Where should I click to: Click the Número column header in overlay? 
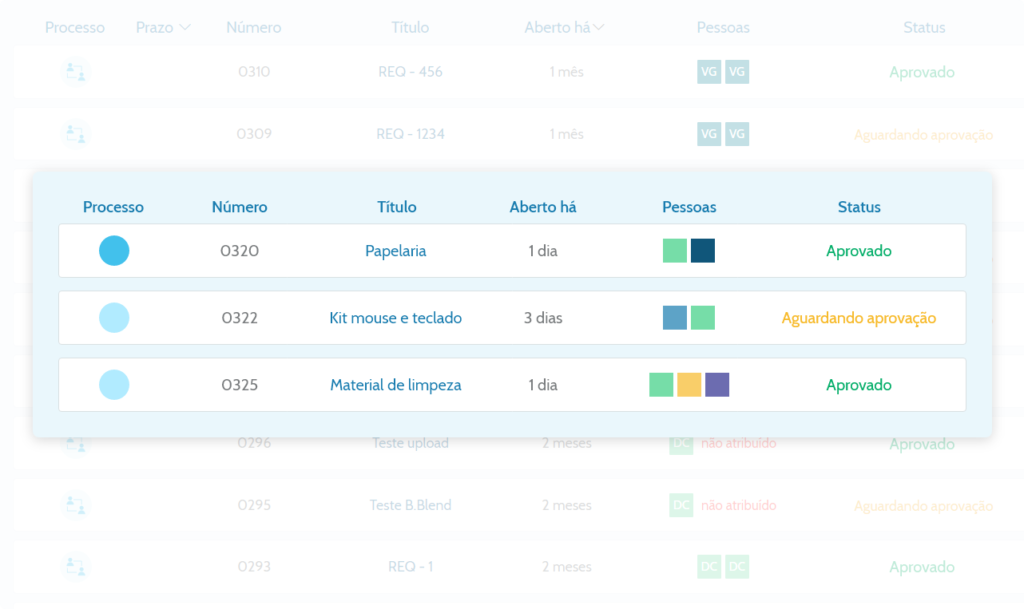[239, 207]
